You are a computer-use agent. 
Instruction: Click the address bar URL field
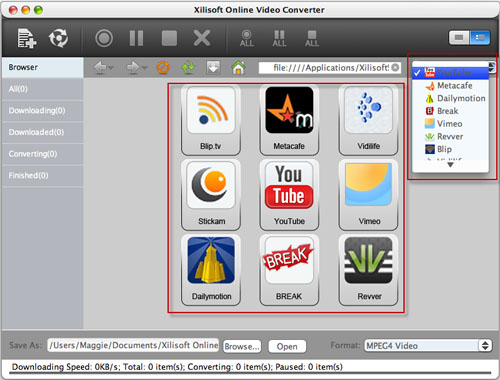(x=329, y=68)
